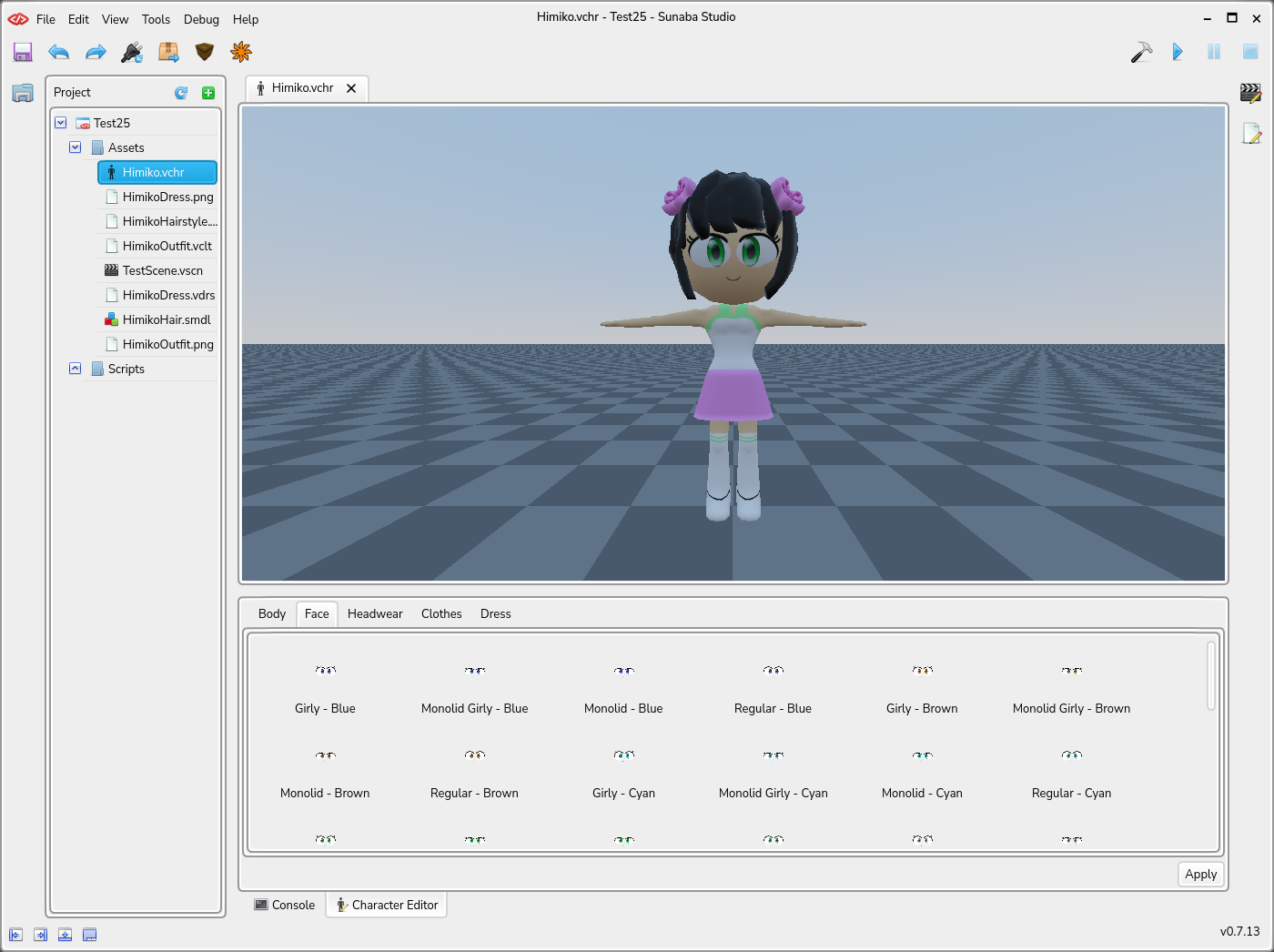Image resolution: width=1274 pixels, height=952 pixels.
Task: Click the blue play button
Action: click(1178, 53)
